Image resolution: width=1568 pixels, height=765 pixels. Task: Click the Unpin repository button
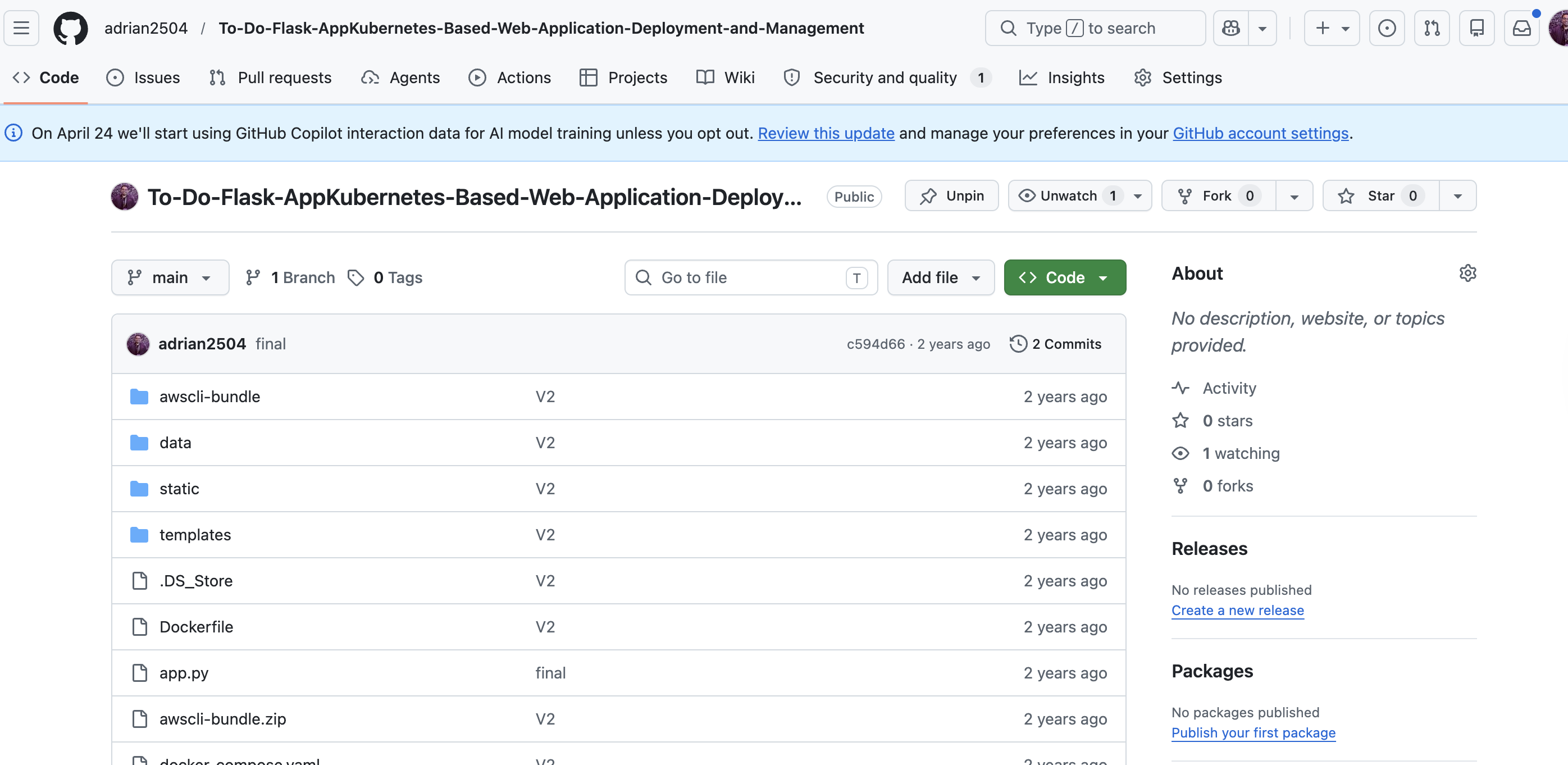click(951, 195)
